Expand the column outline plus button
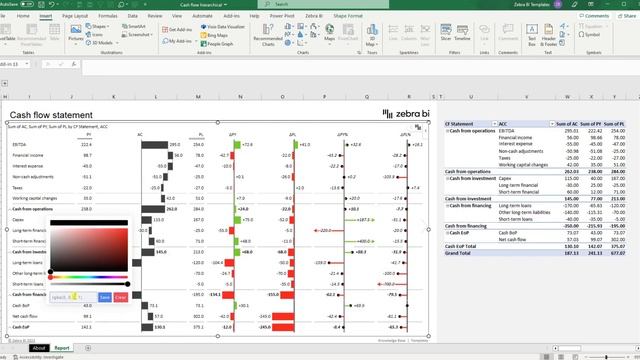 [4, 83]
